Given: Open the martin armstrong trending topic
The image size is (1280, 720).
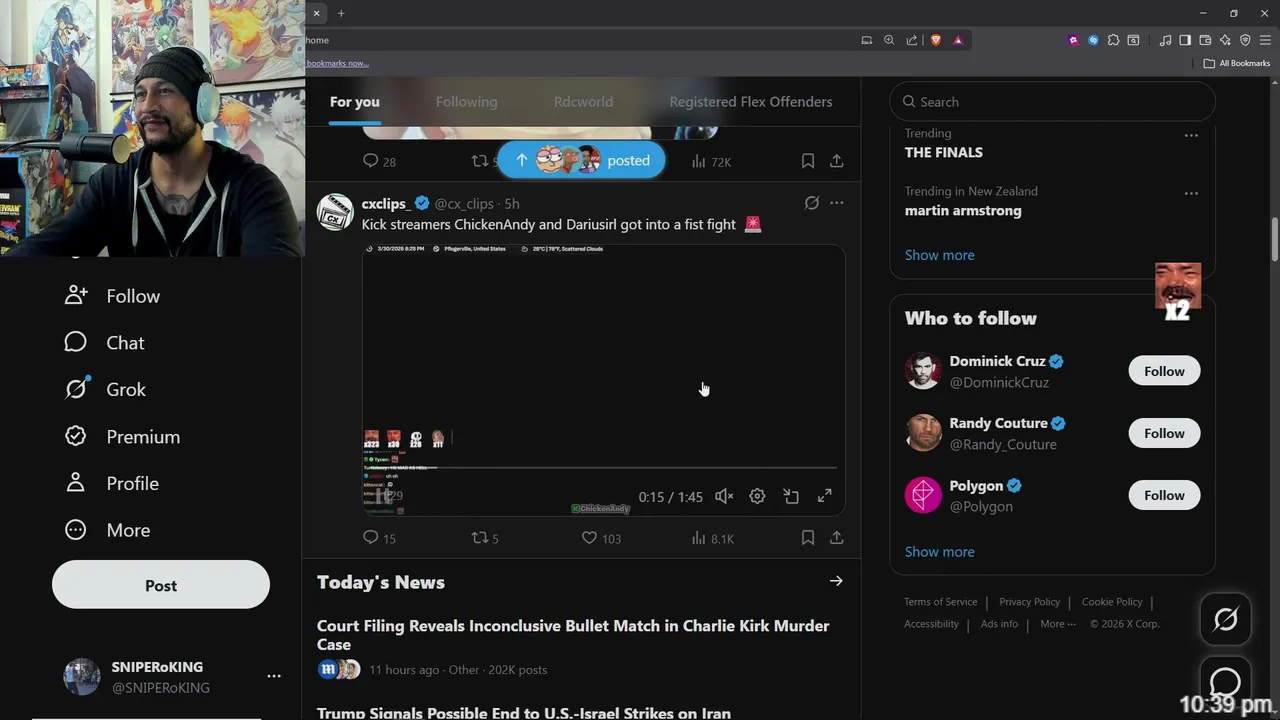Looking at the screenshot, I should [963, 211].
